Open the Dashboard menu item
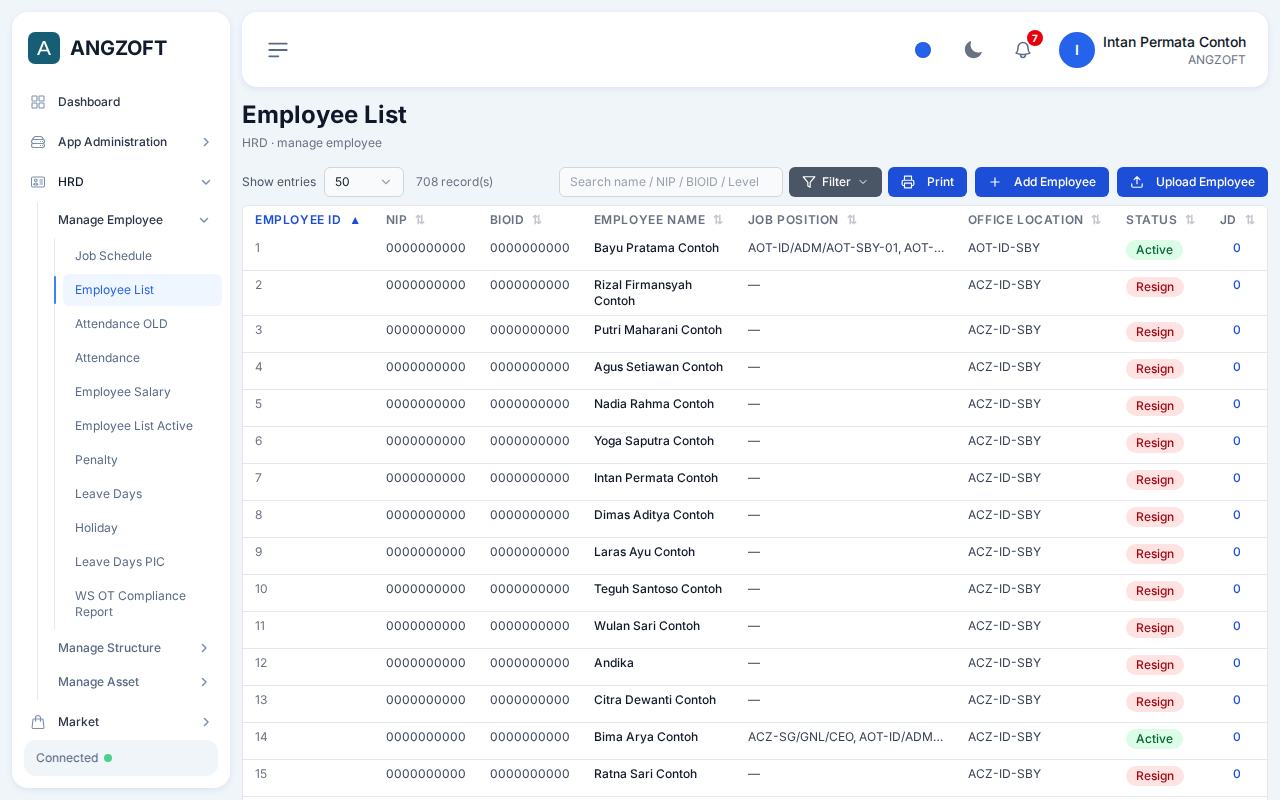1280x800 pixels. point(121,102)
